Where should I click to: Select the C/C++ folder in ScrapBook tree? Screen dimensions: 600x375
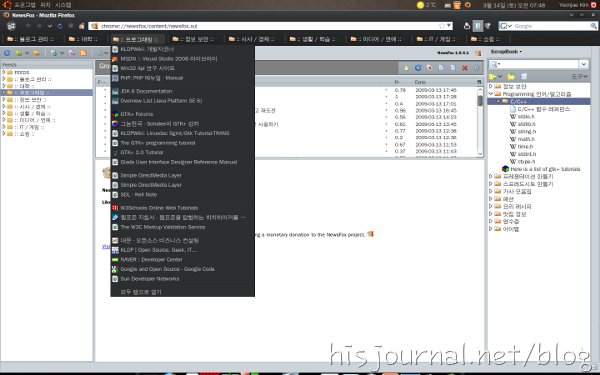coord(539,101)
